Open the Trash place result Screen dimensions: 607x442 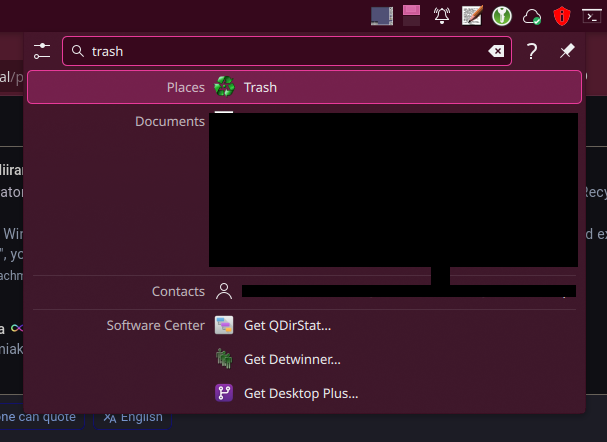tap(304, 87)
